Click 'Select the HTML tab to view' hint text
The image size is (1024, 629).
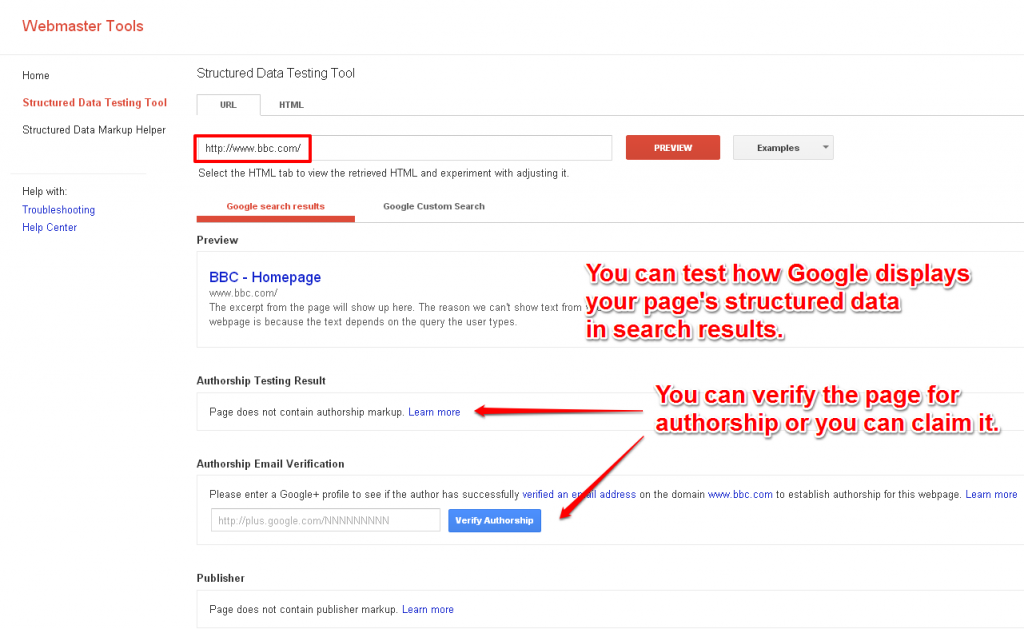[x=383, y=173]
